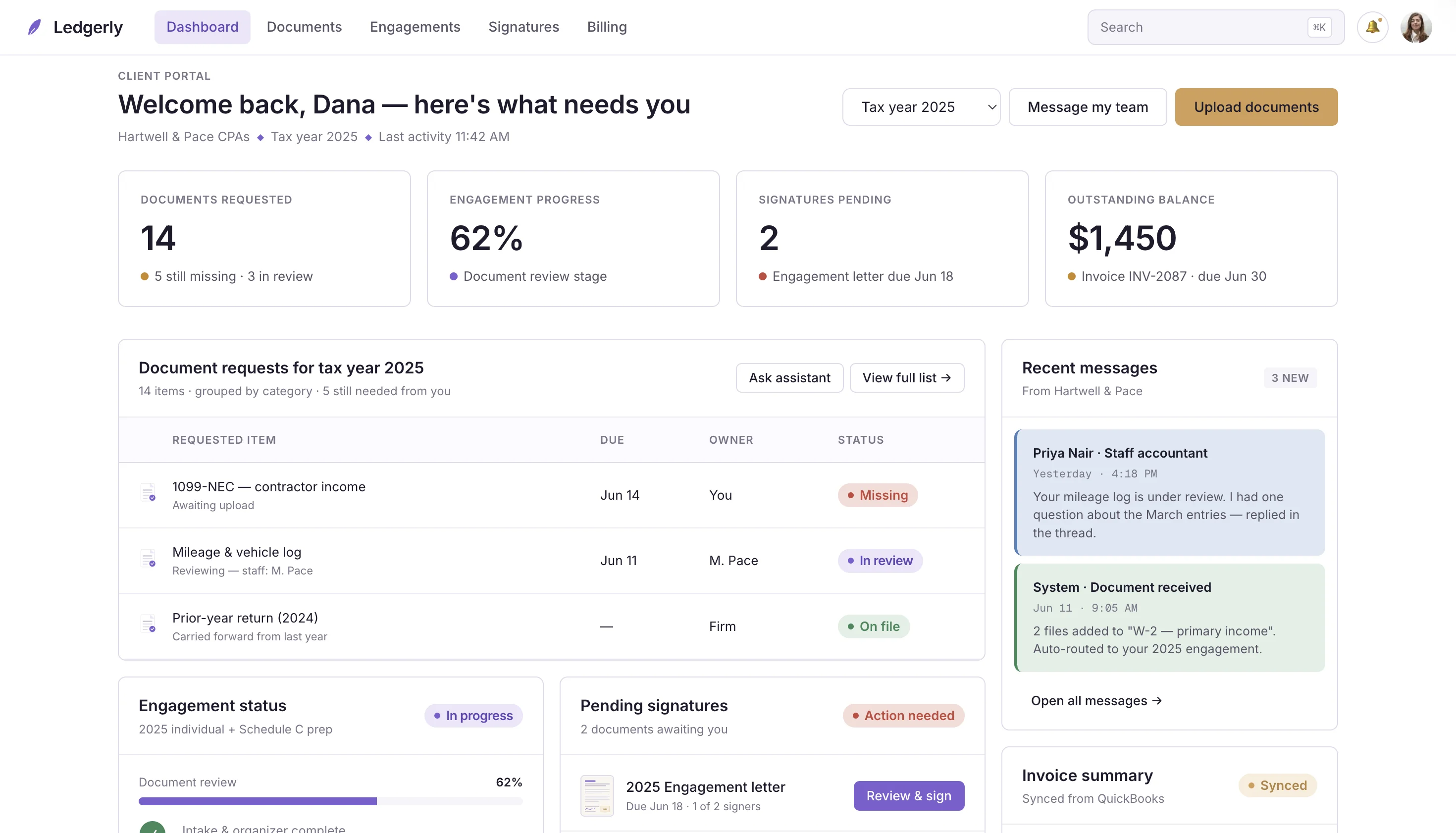This screenshot has height=833, width=1456.
Task: Click the 3 NEW messages badge
Action: (x=1290, y=377)
